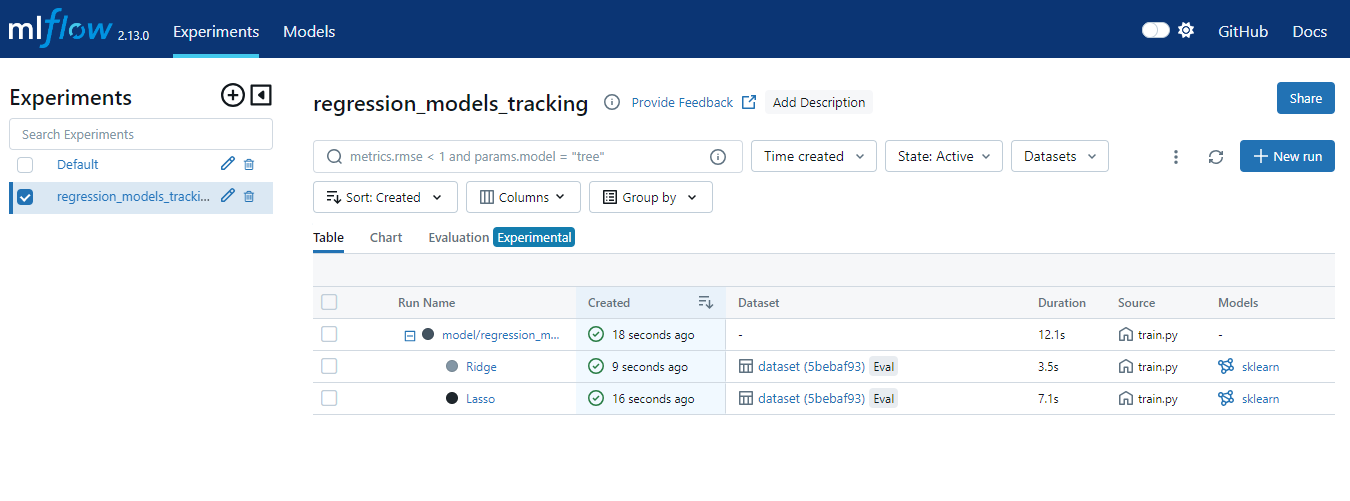
Task: Open the settings gear icon
Action: pos(1186,31)
